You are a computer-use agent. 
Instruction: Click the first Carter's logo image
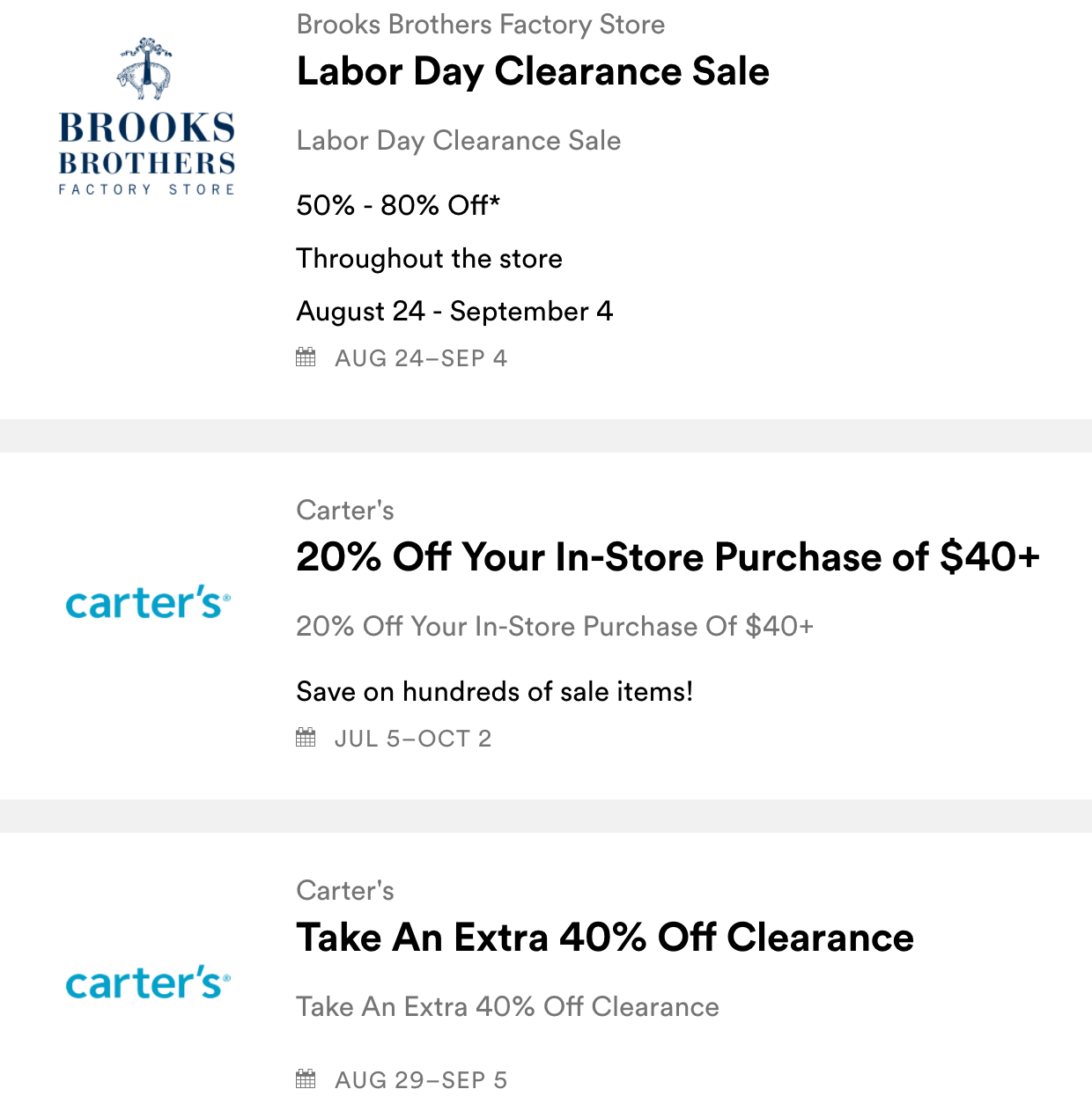[x=148, y=603]
